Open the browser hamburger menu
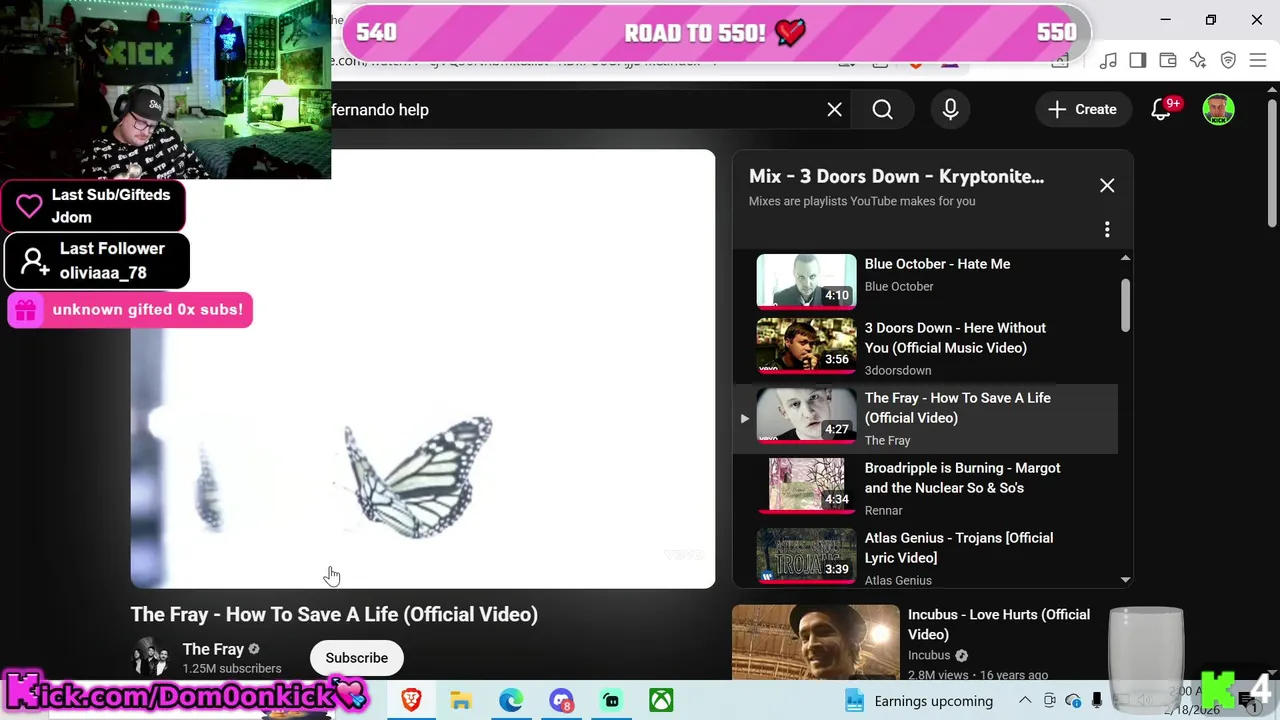The width and height of the screenshot is (1280, 720). point(1258,61)
